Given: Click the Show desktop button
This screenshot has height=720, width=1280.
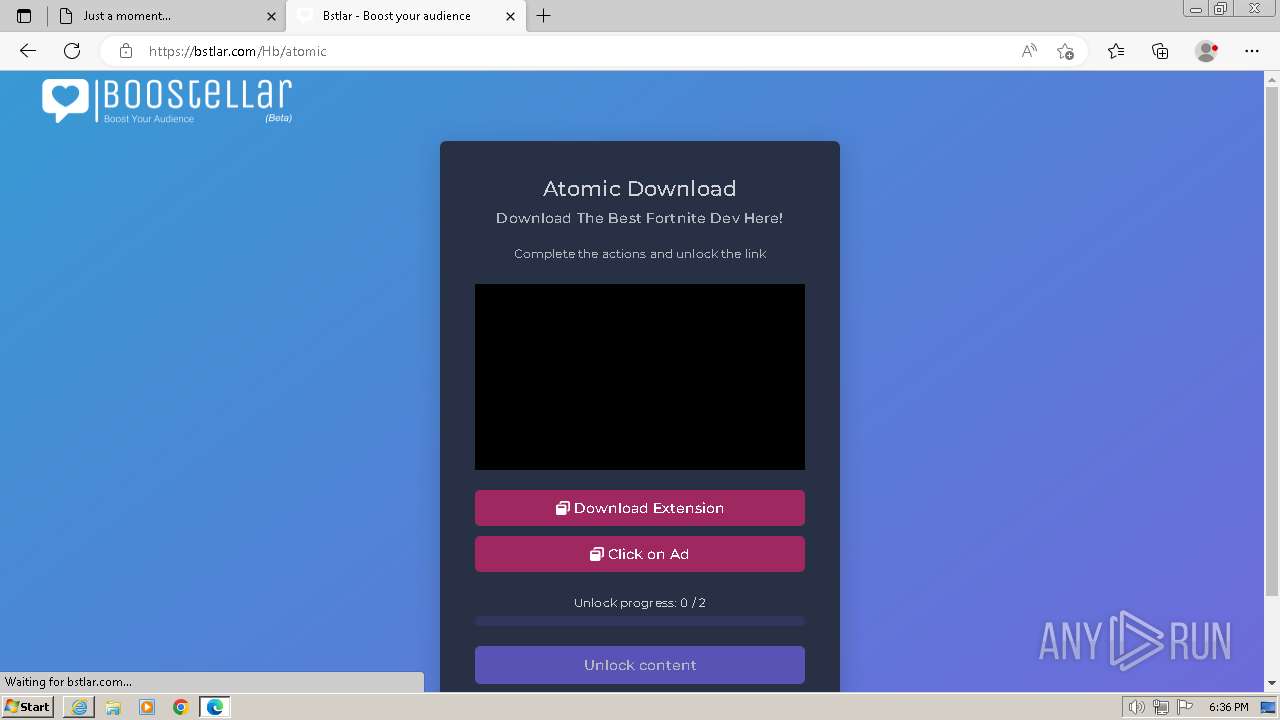Looking at the screenshot, I should pyautogui.click(x=1270, y=707).
